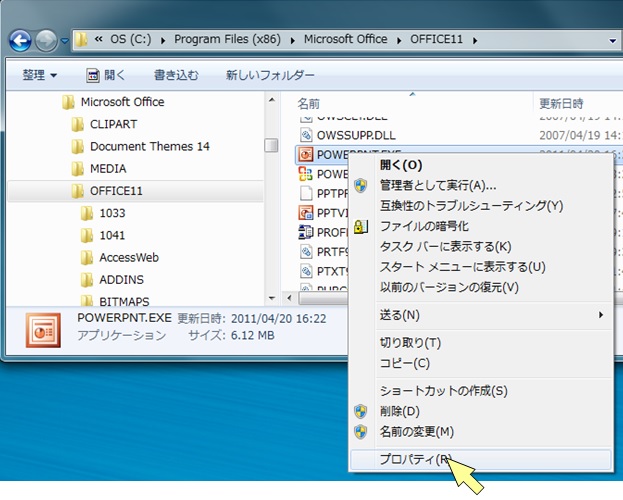Select the AccessWeb folder in tree
This screenshot has height=500, width=623.
tap(129, 258)
